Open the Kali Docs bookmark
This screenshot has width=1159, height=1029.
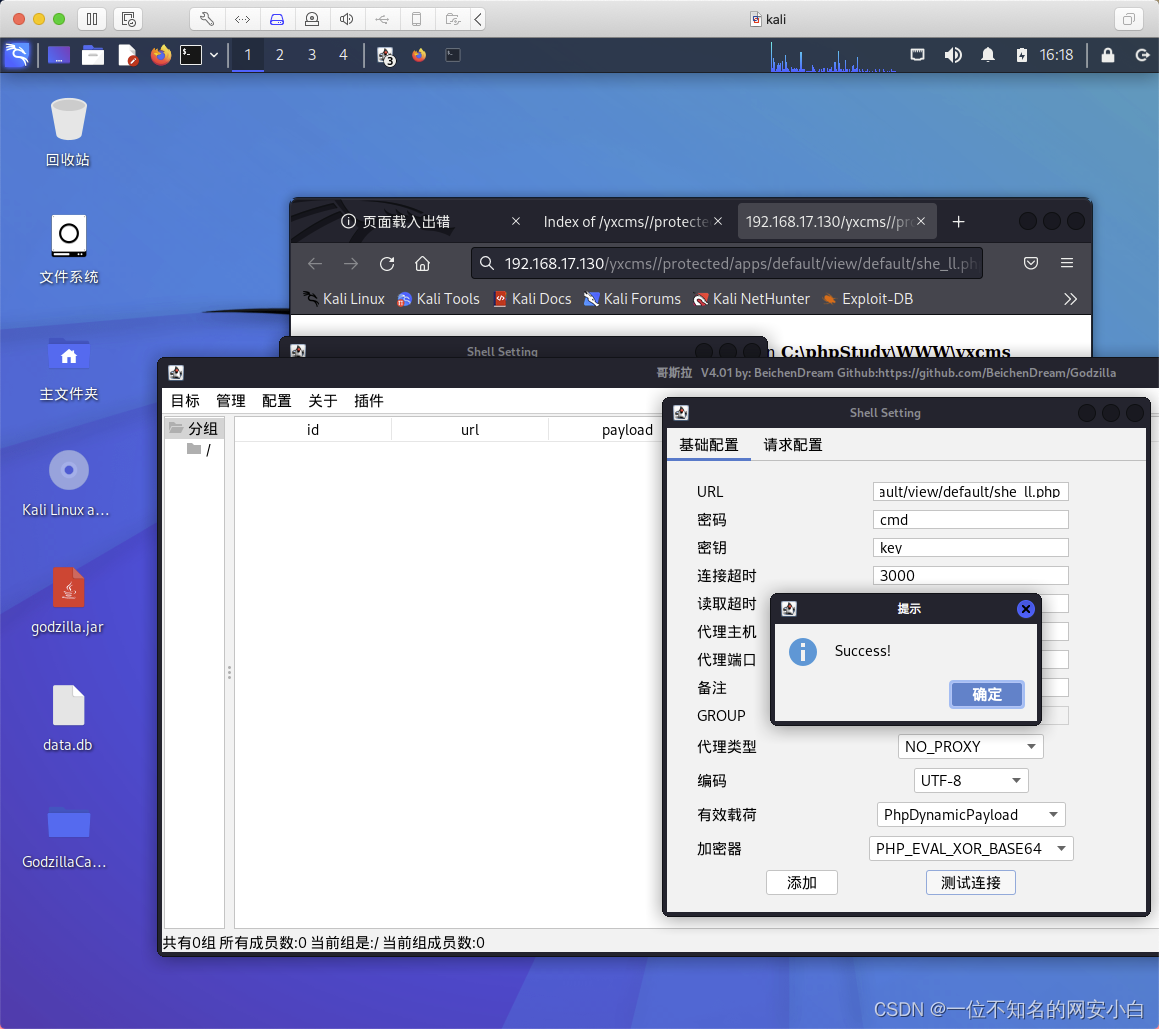(533, 299)
